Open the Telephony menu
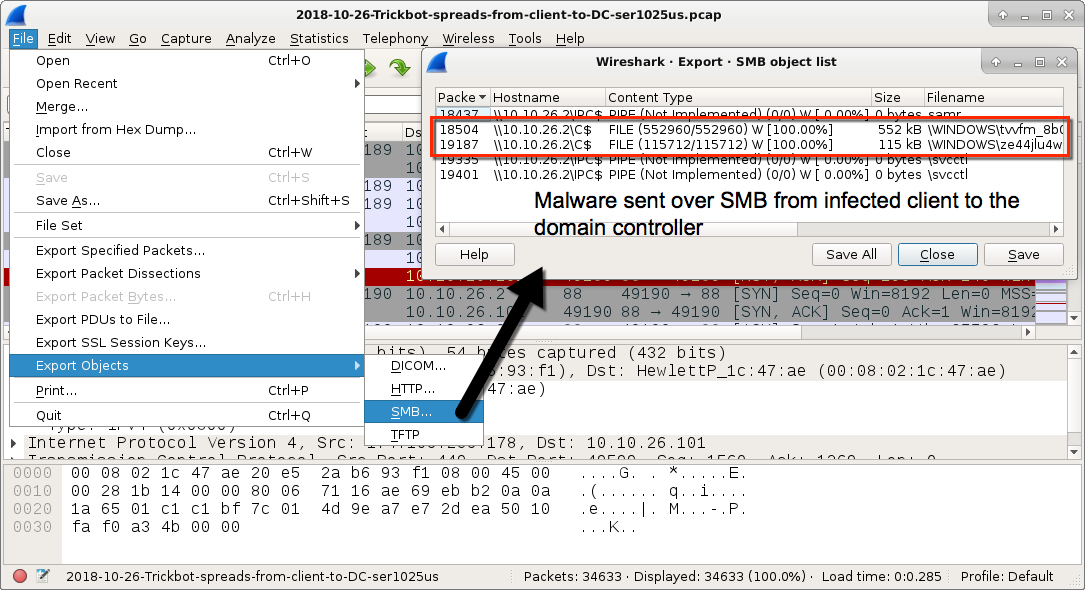The image size is (1085, 590). point(395,39)
